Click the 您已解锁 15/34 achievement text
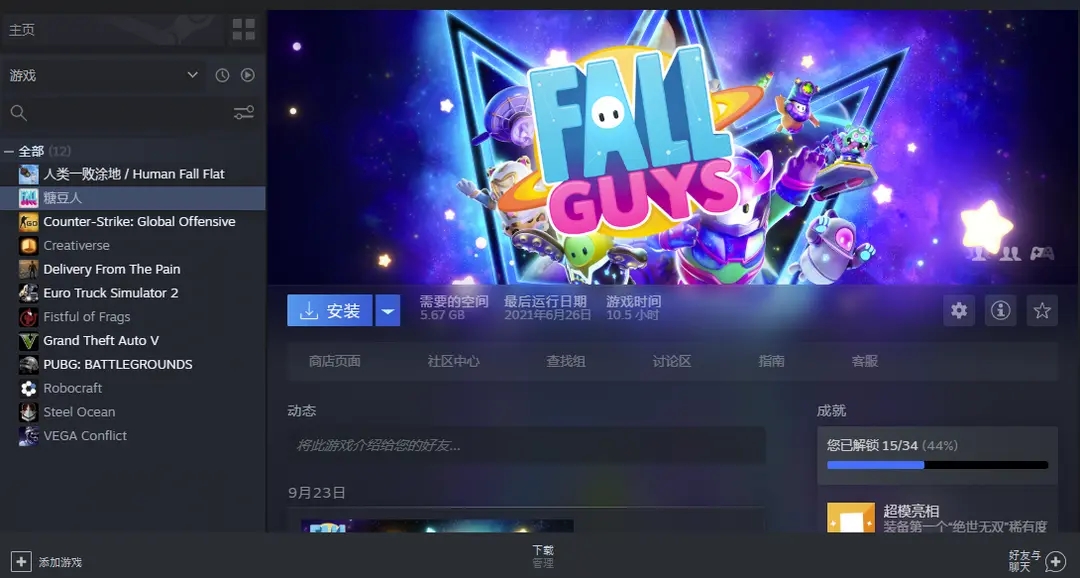 pyautogui.click(x=873, y=446)
